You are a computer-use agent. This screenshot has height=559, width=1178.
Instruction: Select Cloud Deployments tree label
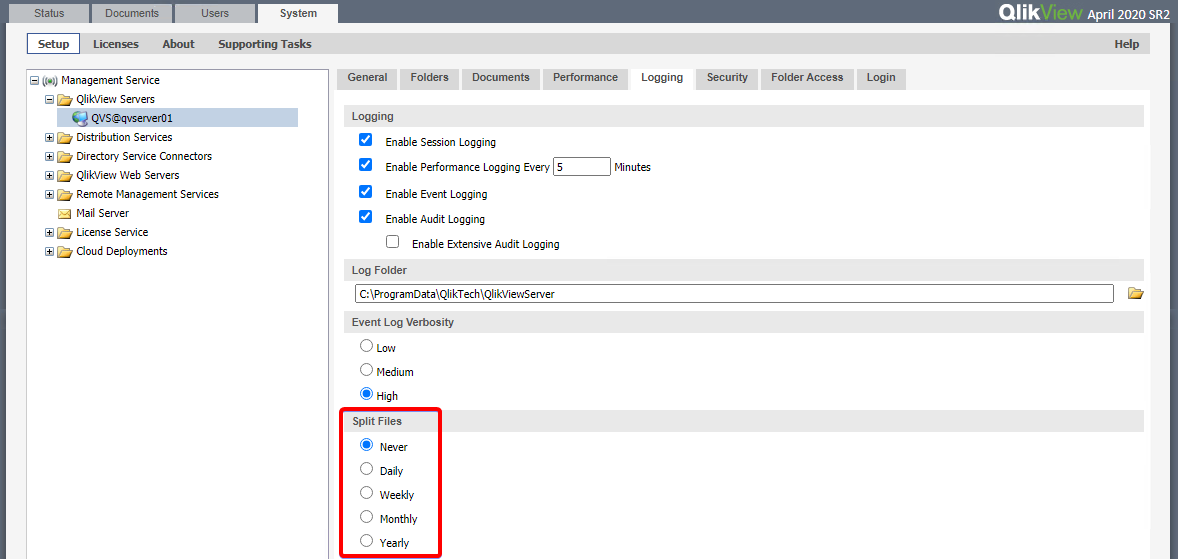(122, 251)
